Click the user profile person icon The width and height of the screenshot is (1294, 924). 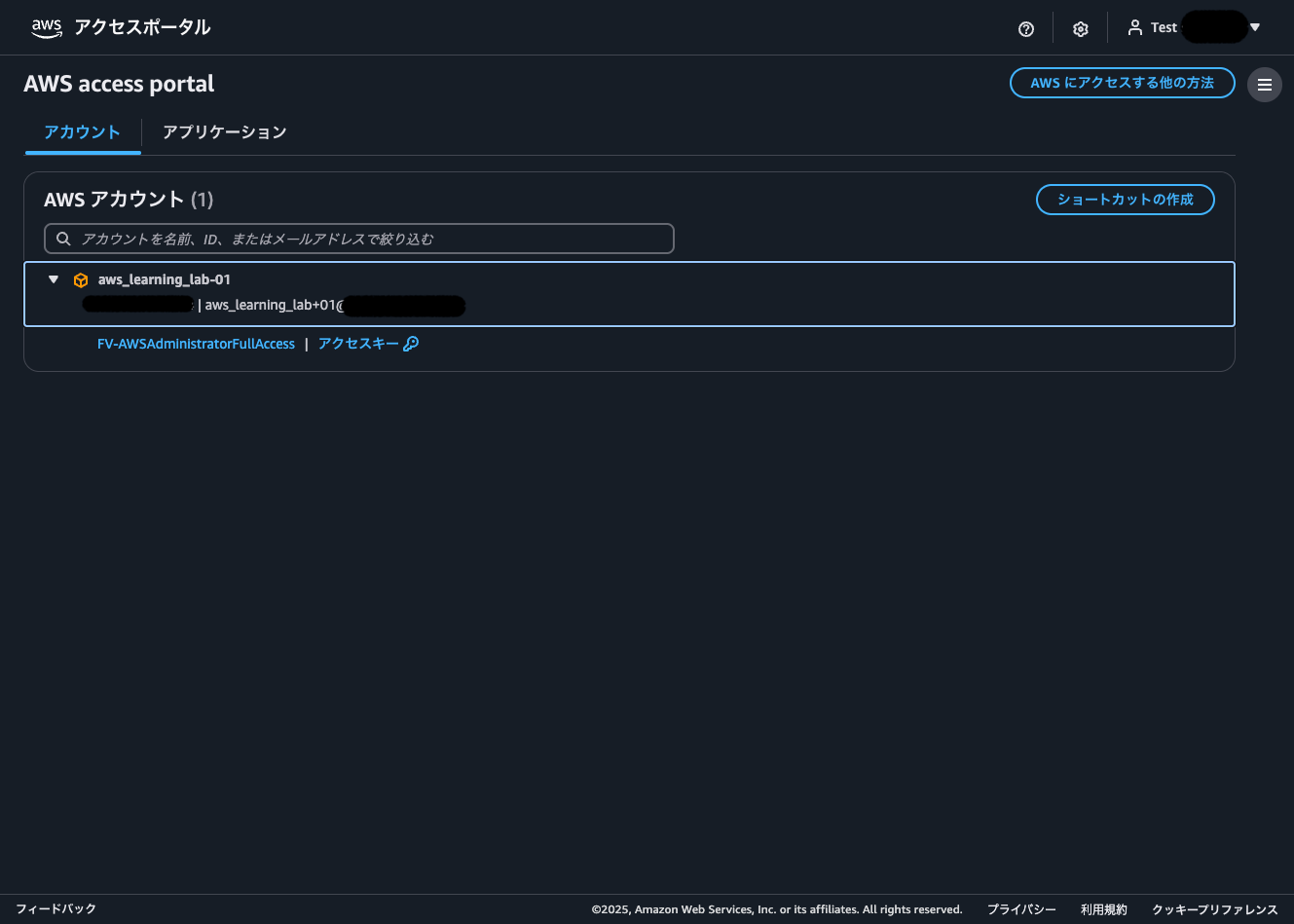[1134, 28]
